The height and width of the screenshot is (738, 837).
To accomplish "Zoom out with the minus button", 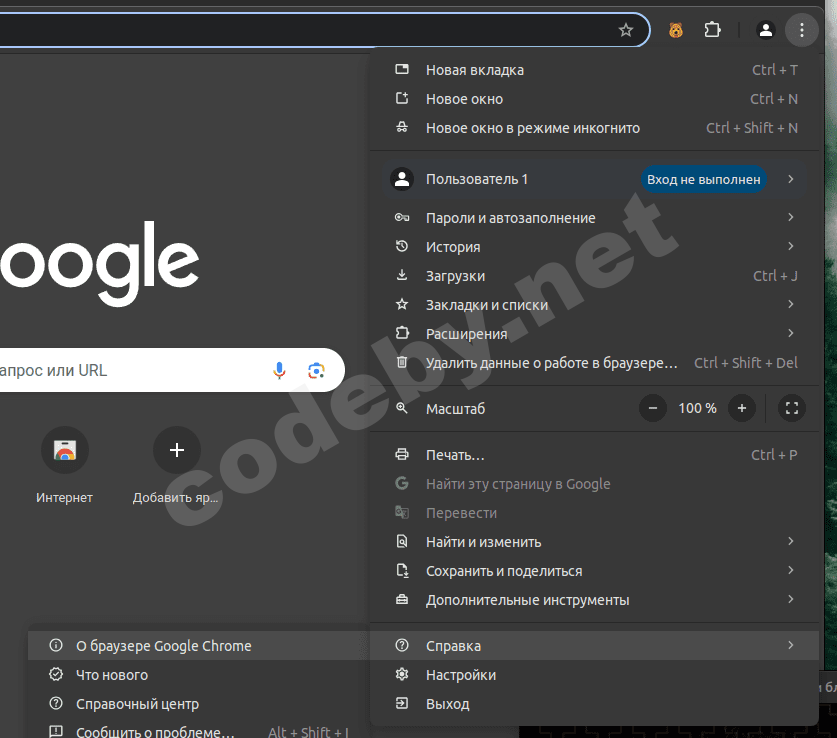I will [652, 408].
